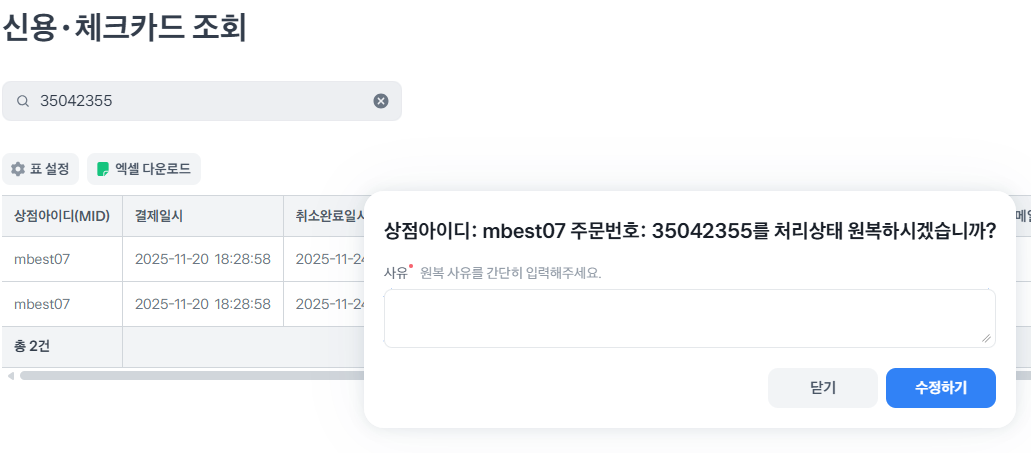This screenshot has width=1031, height=453.
Task: Confirm with the 수정하기 button
Action: 940,388
